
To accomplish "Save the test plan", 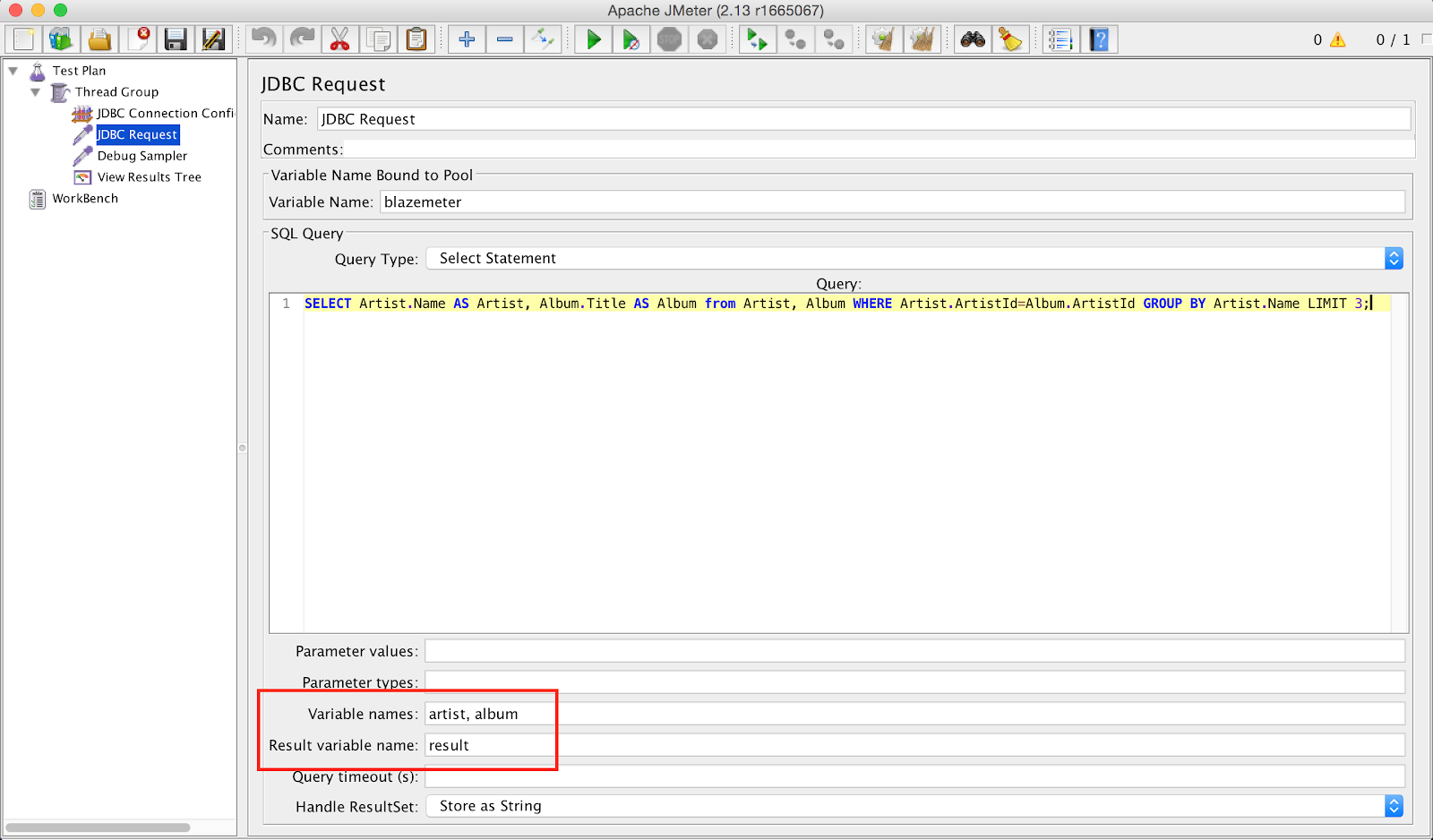I will pos(176,39).
